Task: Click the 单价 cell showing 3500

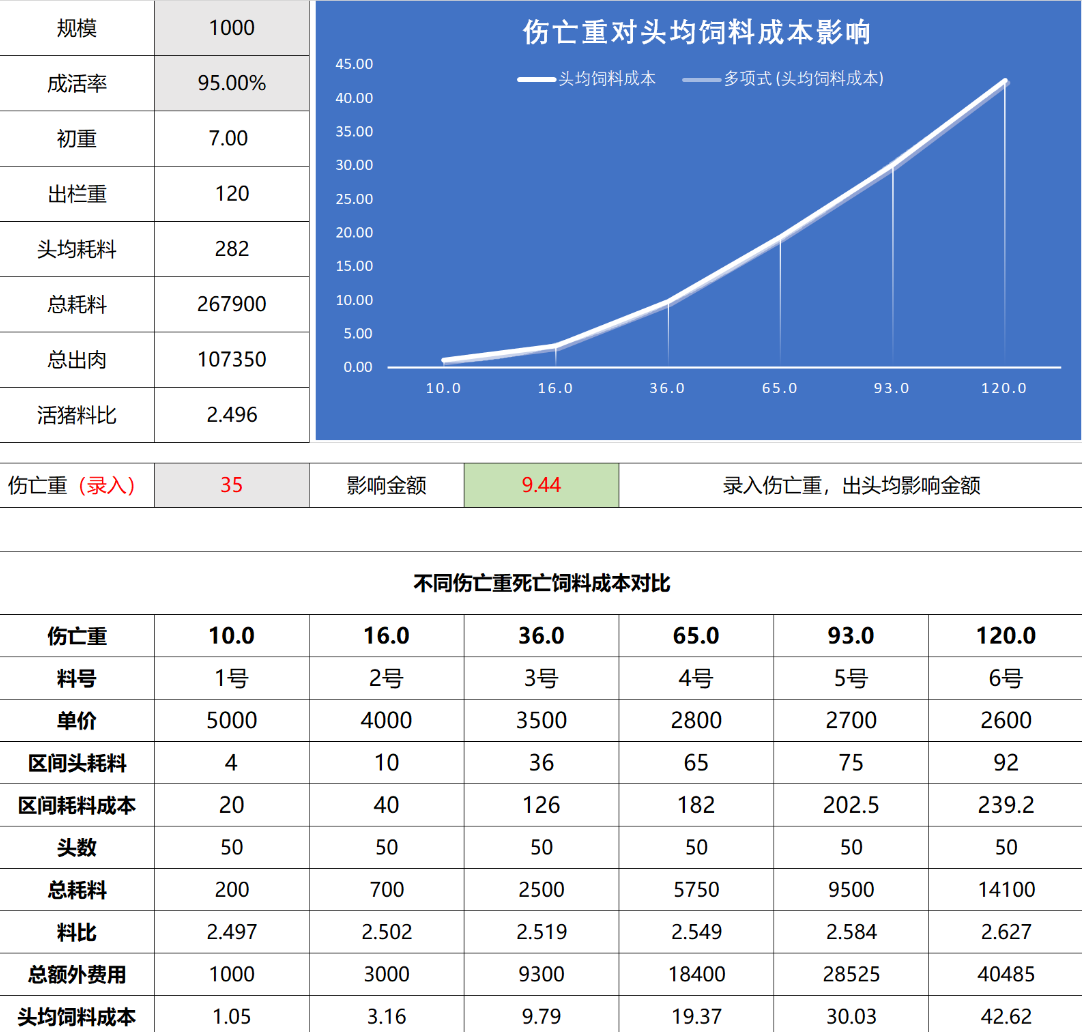Action: pos(541,721)
